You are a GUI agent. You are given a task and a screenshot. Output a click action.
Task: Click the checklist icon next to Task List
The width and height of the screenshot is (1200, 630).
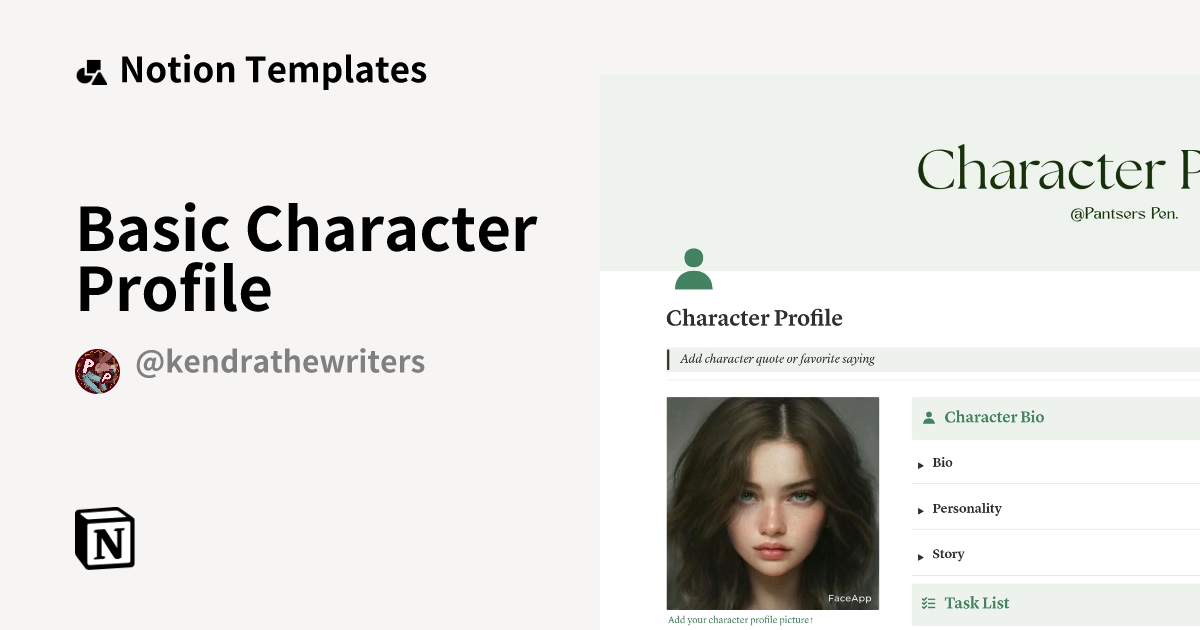929,603
